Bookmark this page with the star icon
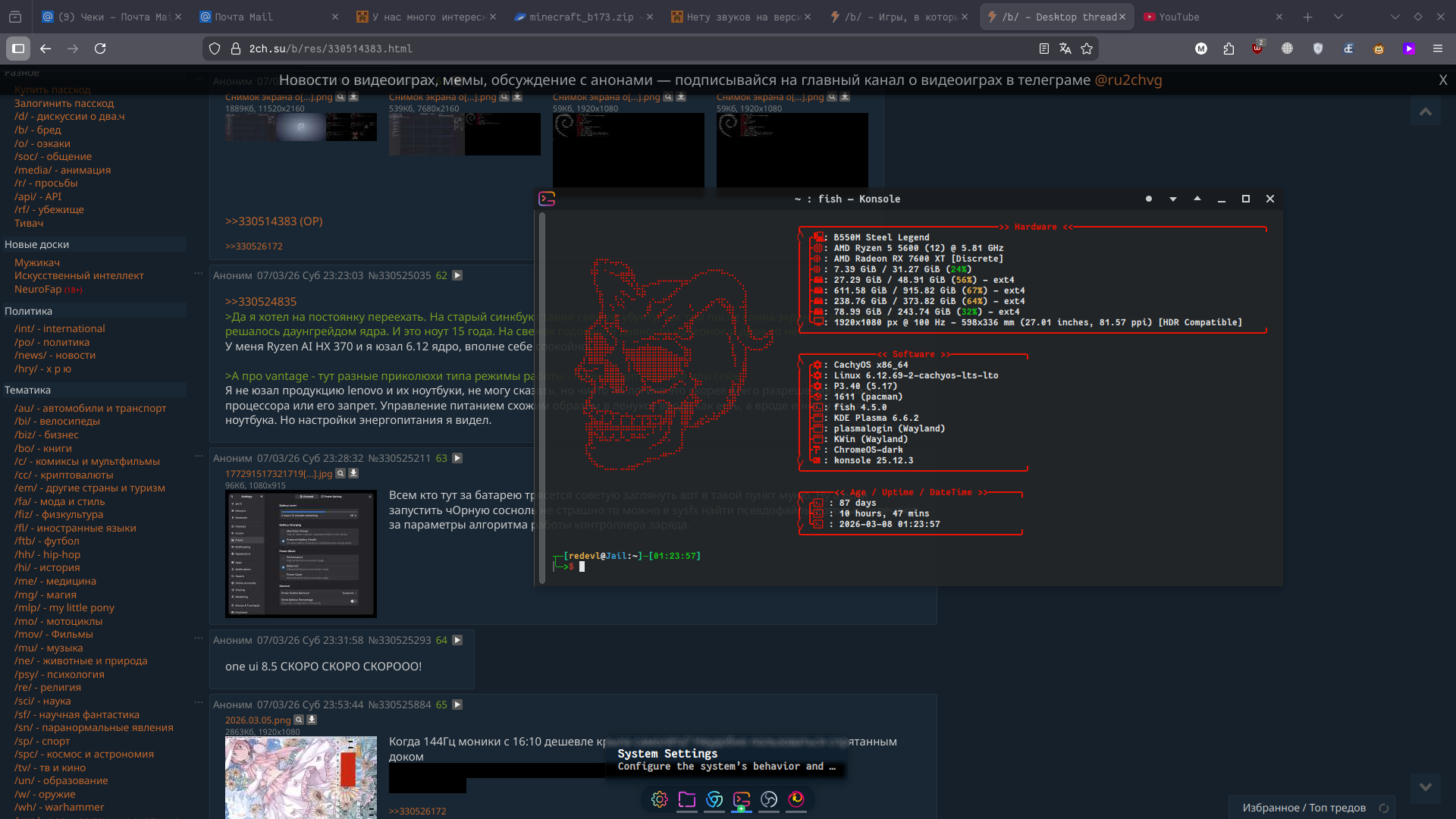 (x=1087, y=49)
